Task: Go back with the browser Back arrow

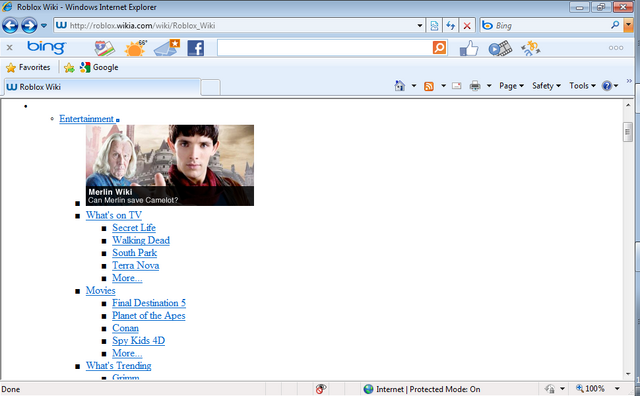Action: coord(10,26)
